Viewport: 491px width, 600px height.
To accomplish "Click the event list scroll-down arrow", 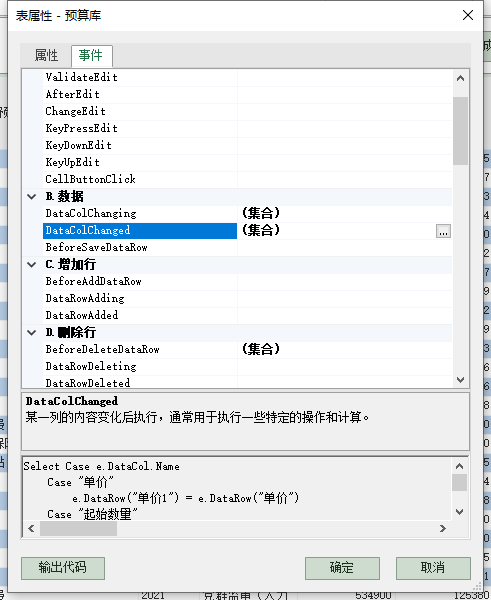I will coord(460,380).
